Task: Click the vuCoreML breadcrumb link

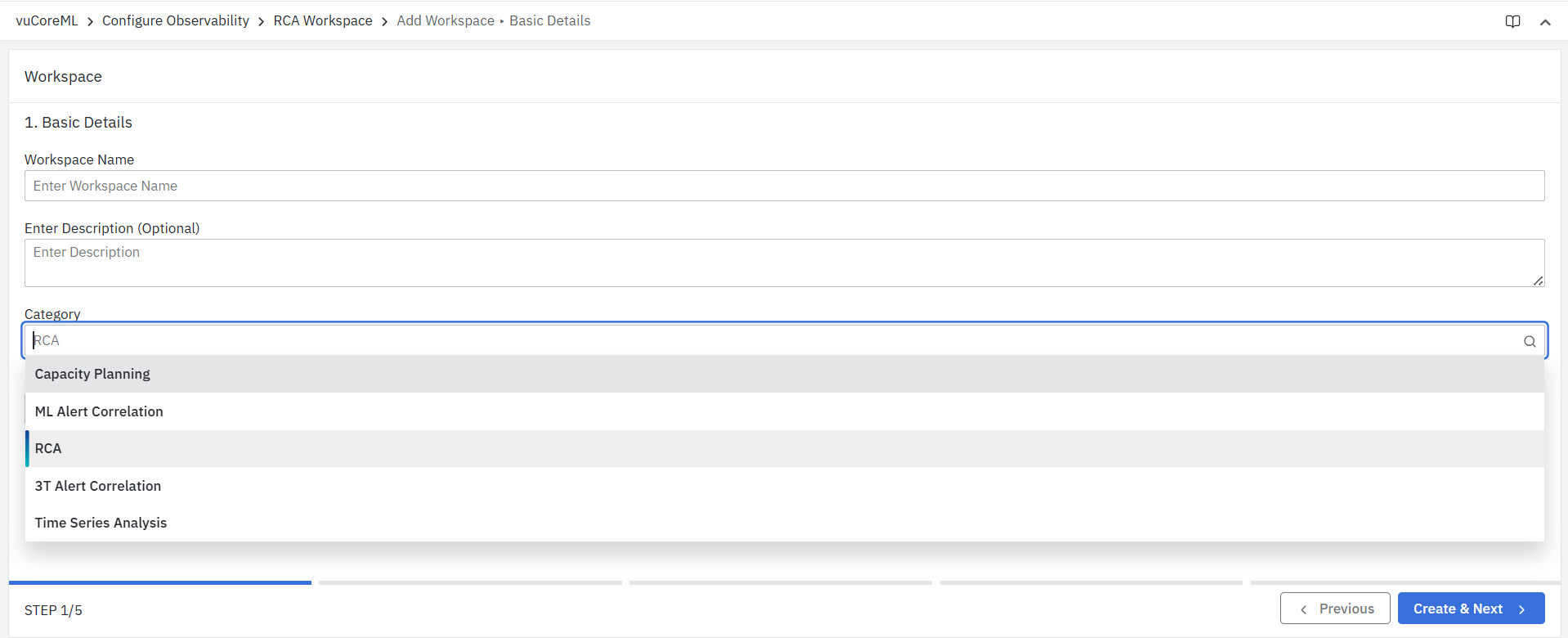Action: click(x=47, y=20)
